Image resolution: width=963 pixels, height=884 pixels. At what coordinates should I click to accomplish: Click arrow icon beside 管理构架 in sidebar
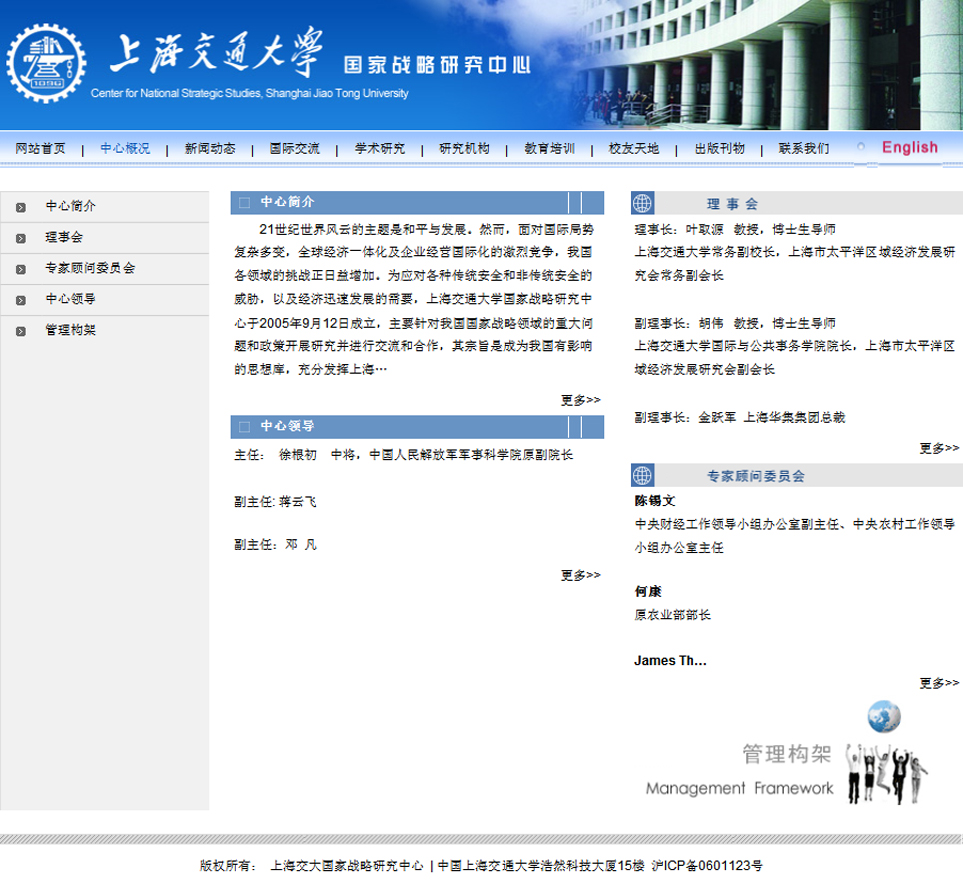tap(21, 331)
